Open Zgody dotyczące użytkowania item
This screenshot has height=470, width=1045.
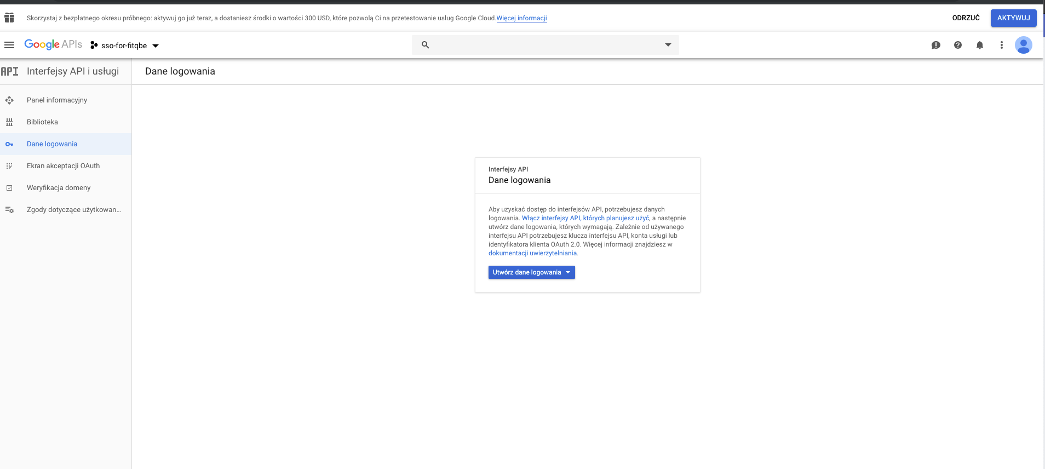click(74, 209)
